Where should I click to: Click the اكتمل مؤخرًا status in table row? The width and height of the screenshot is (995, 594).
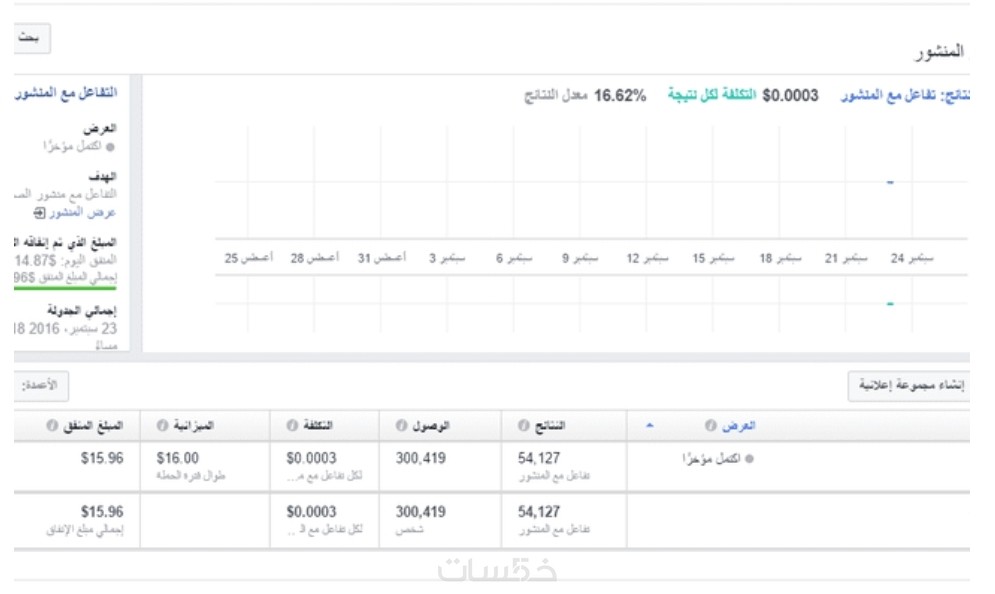click(x=713, y=459)
